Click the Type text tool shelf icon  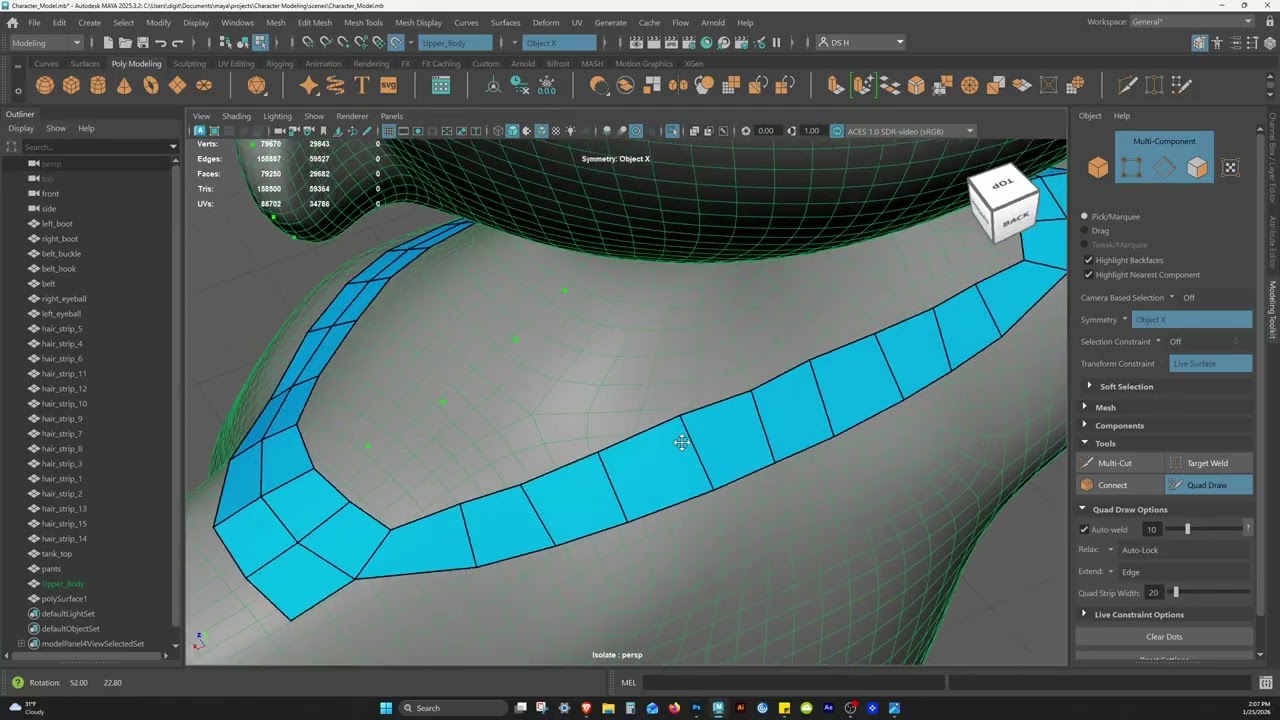[x=362, y=85]
